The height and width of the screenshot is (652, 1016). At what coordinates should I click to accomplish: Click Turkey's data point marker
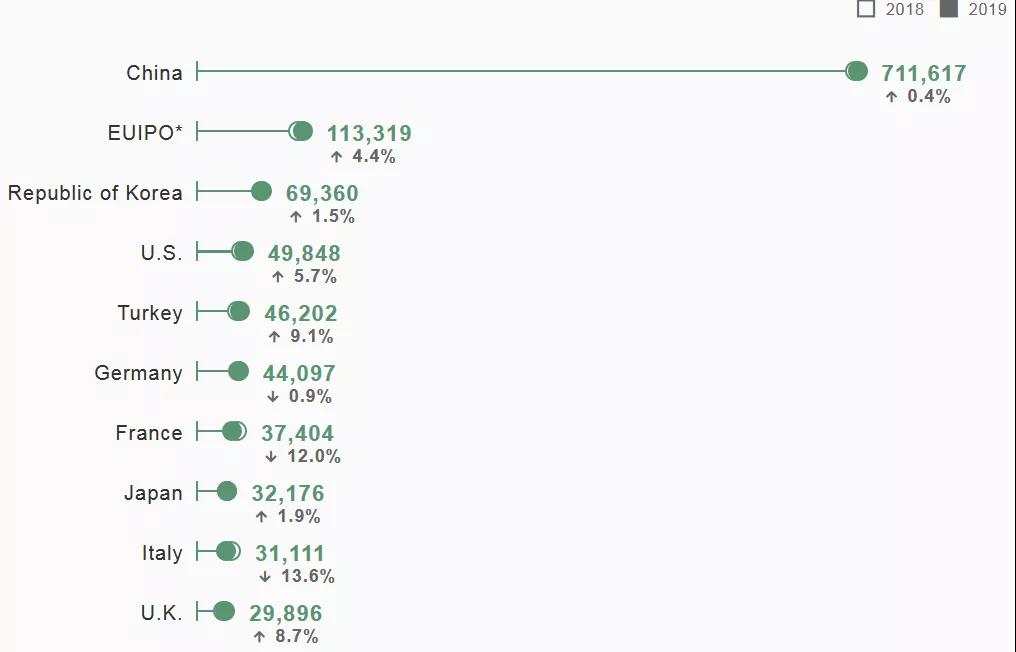pyautogui.click(x=239, y=311)
